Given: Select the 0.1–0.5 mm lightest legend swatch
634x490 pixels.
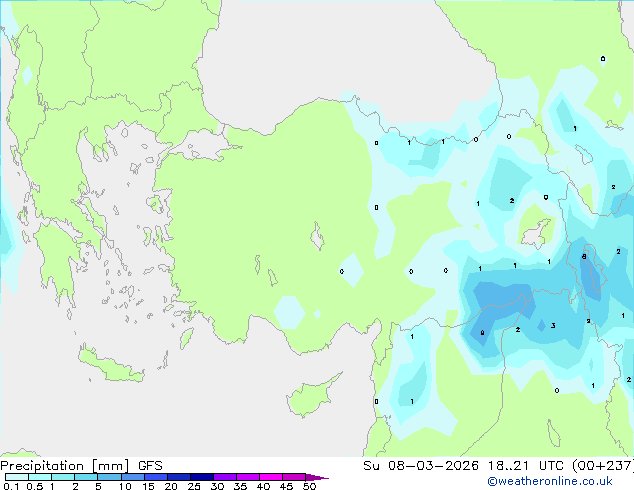Looking at the screenshot, I should [17, 477].
